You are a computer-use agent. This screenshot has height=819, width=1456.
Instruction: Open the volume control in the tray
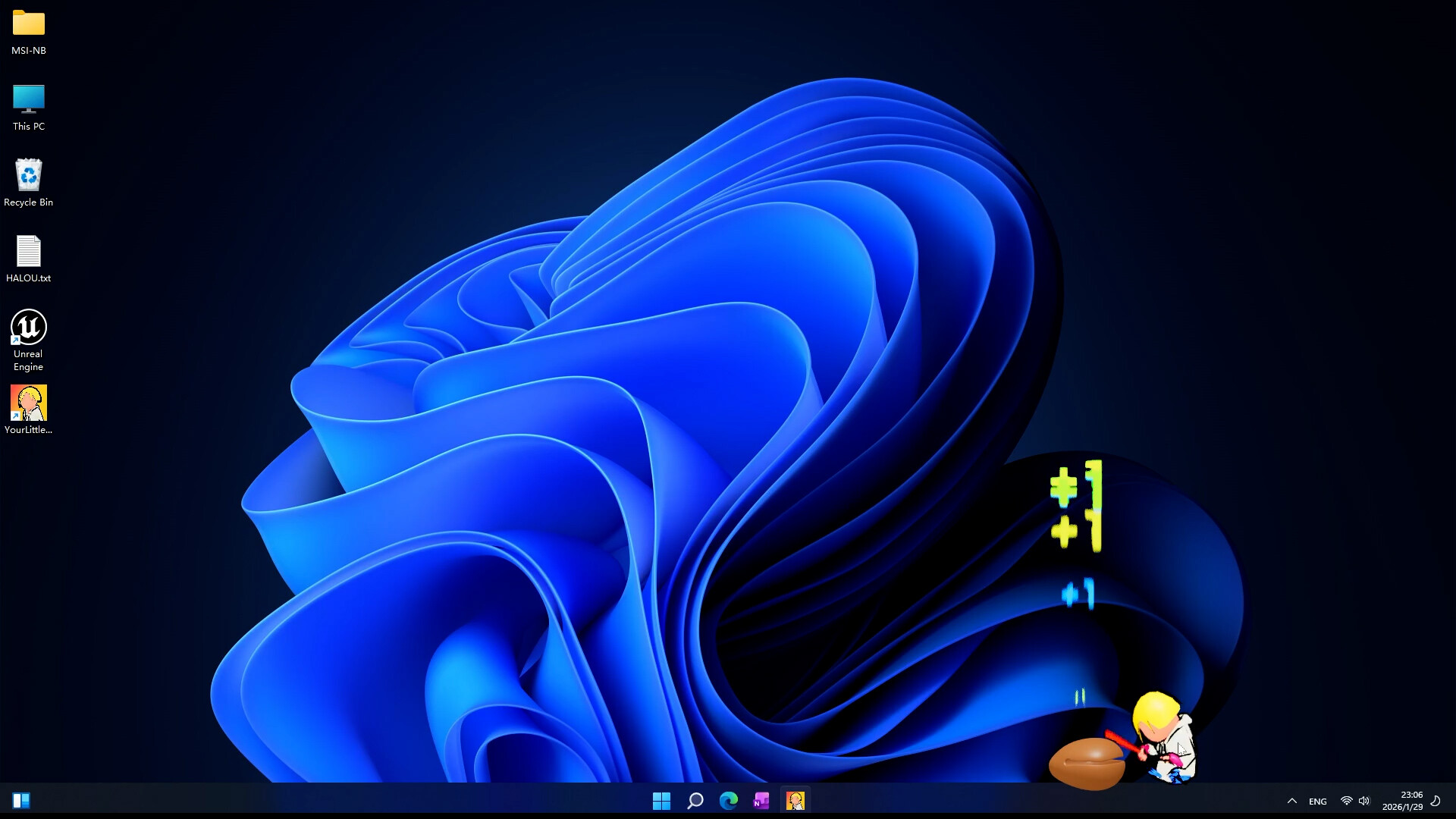click(x=1365, y=800)
